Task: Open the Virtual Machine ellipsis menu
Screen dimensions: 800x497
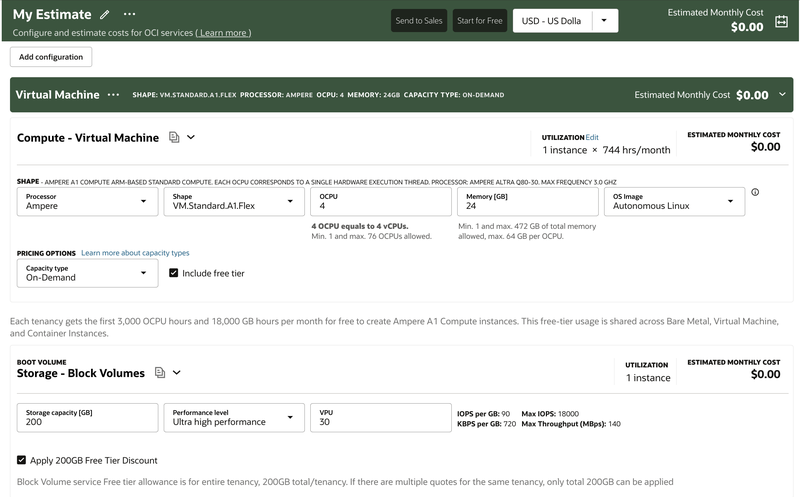Action: pos(113,94)
